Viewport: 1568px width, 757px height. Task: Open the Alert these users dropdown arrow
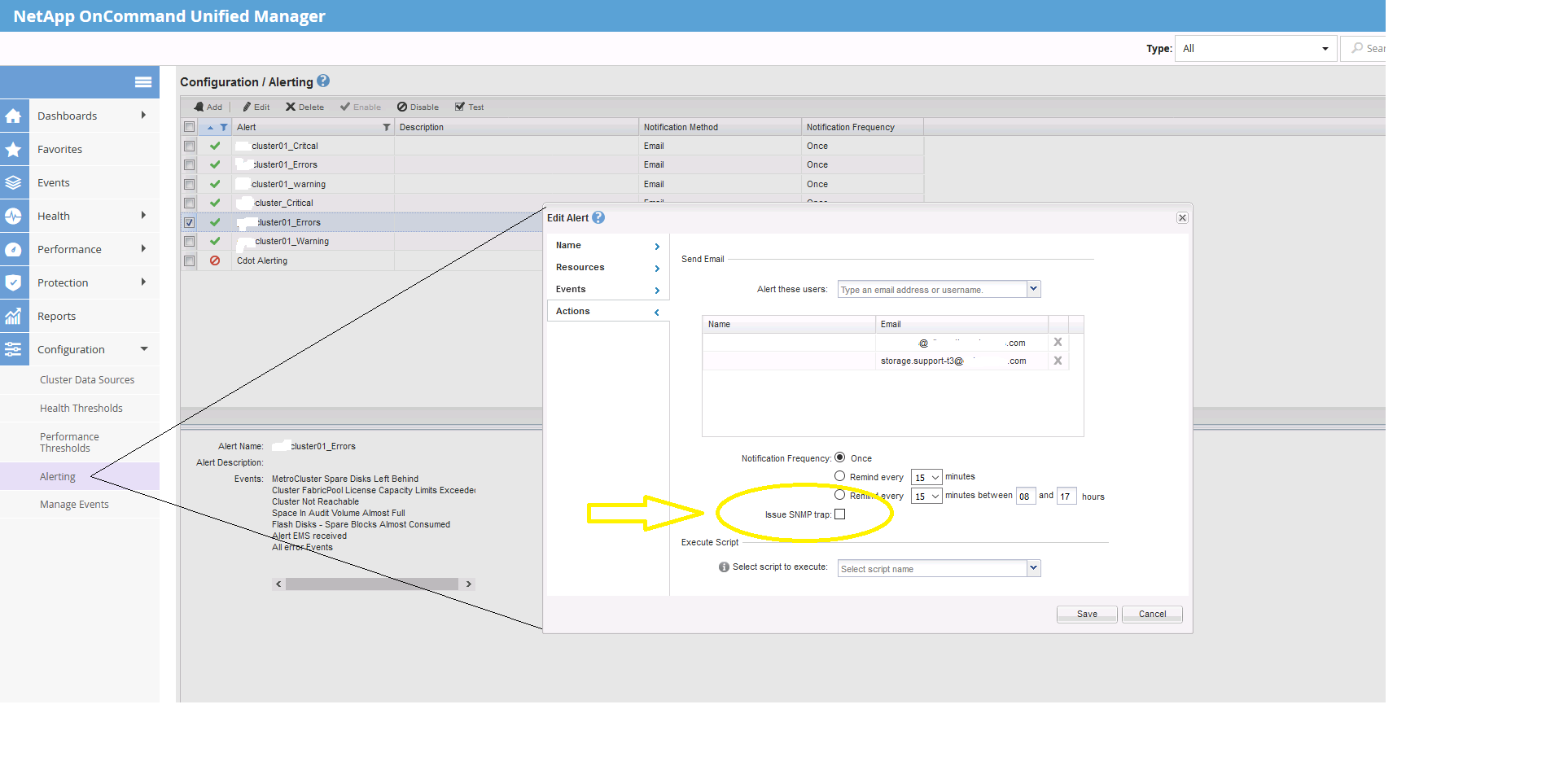click(x=1033, y=289)
